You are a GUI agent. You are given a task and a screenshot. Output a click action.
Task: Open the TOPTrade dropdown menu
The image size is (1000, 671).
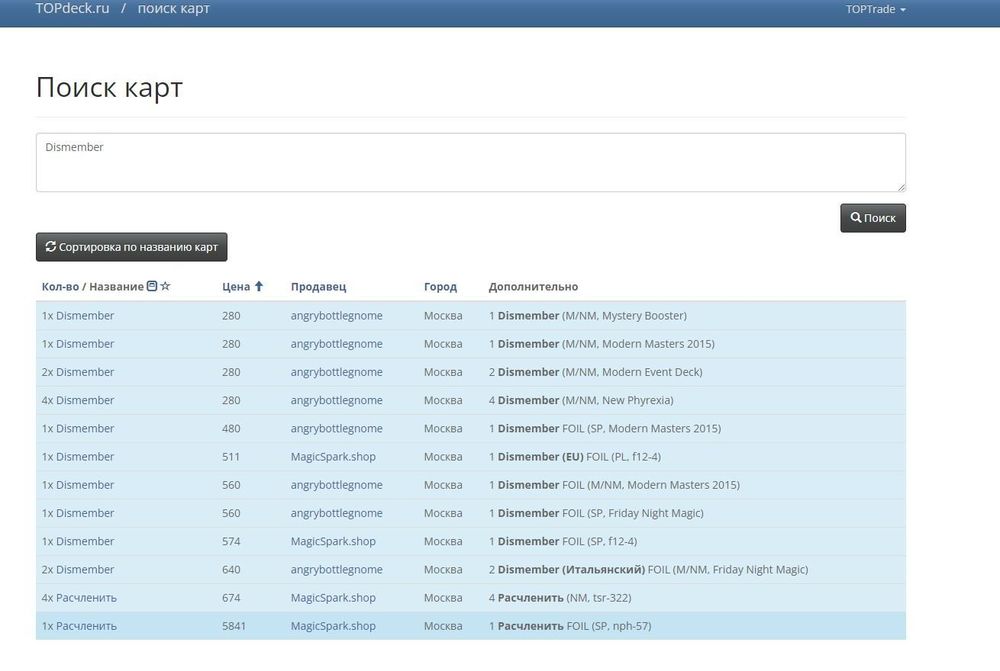pyautogui.click(x=875, y=9)
